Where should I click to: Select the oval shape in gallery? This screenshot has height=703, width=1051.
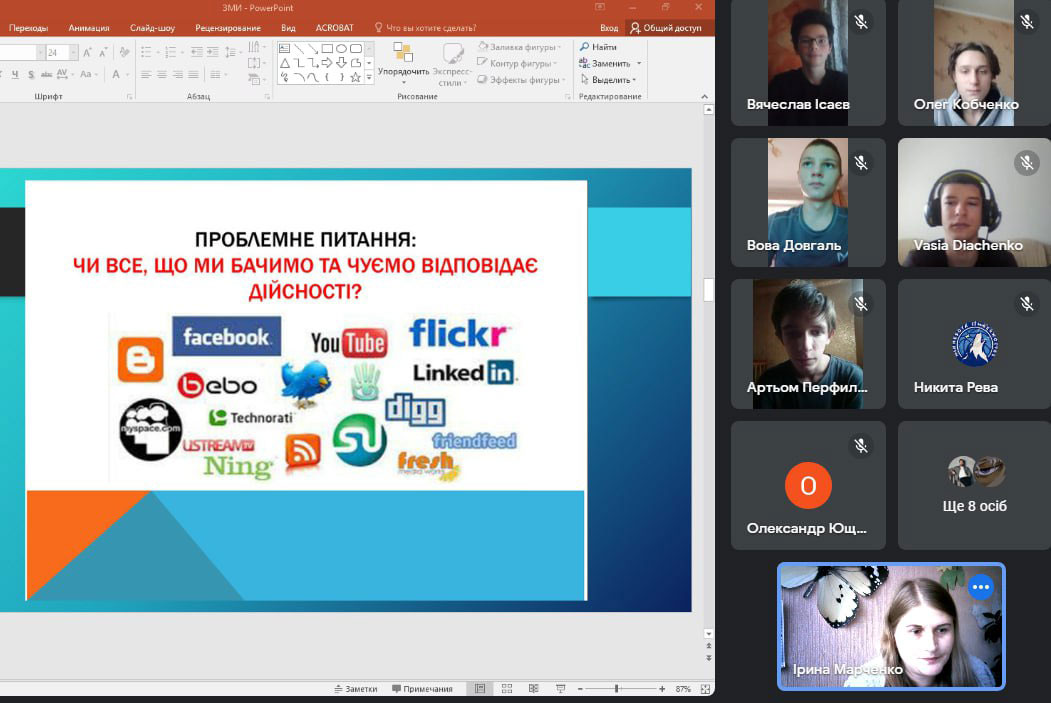(341, 48)
